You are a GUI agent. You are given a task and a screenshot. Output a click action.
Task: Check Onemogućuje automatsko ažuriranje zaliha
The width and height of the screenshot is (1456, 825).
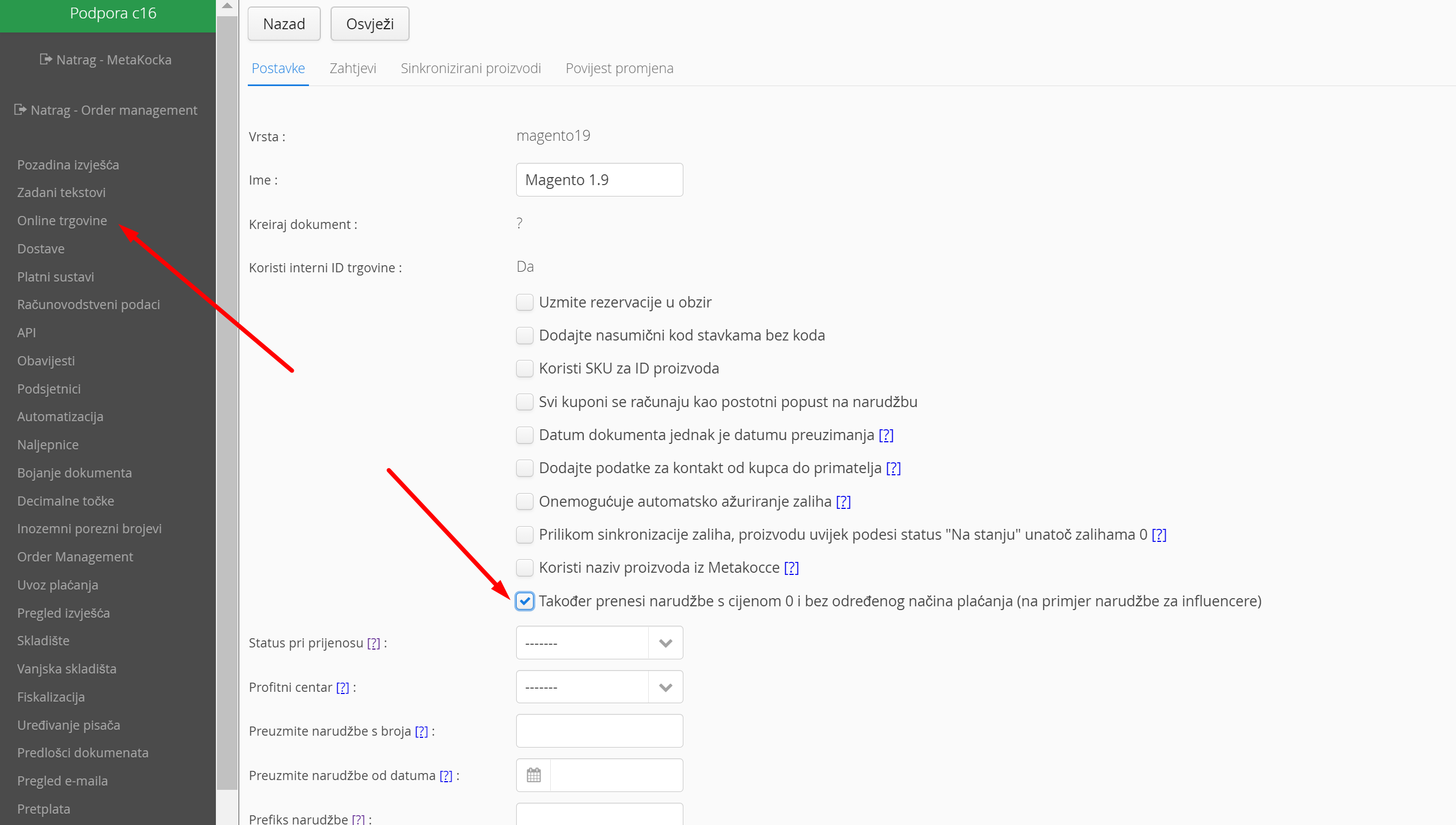coord(524,501)
